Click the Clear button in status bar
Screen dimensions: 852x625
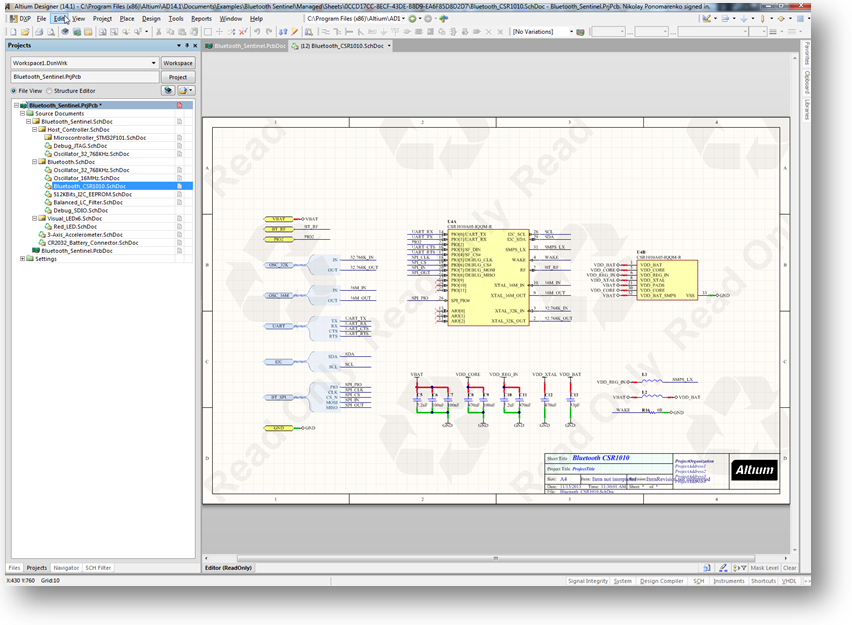click(x=790, y=568)
